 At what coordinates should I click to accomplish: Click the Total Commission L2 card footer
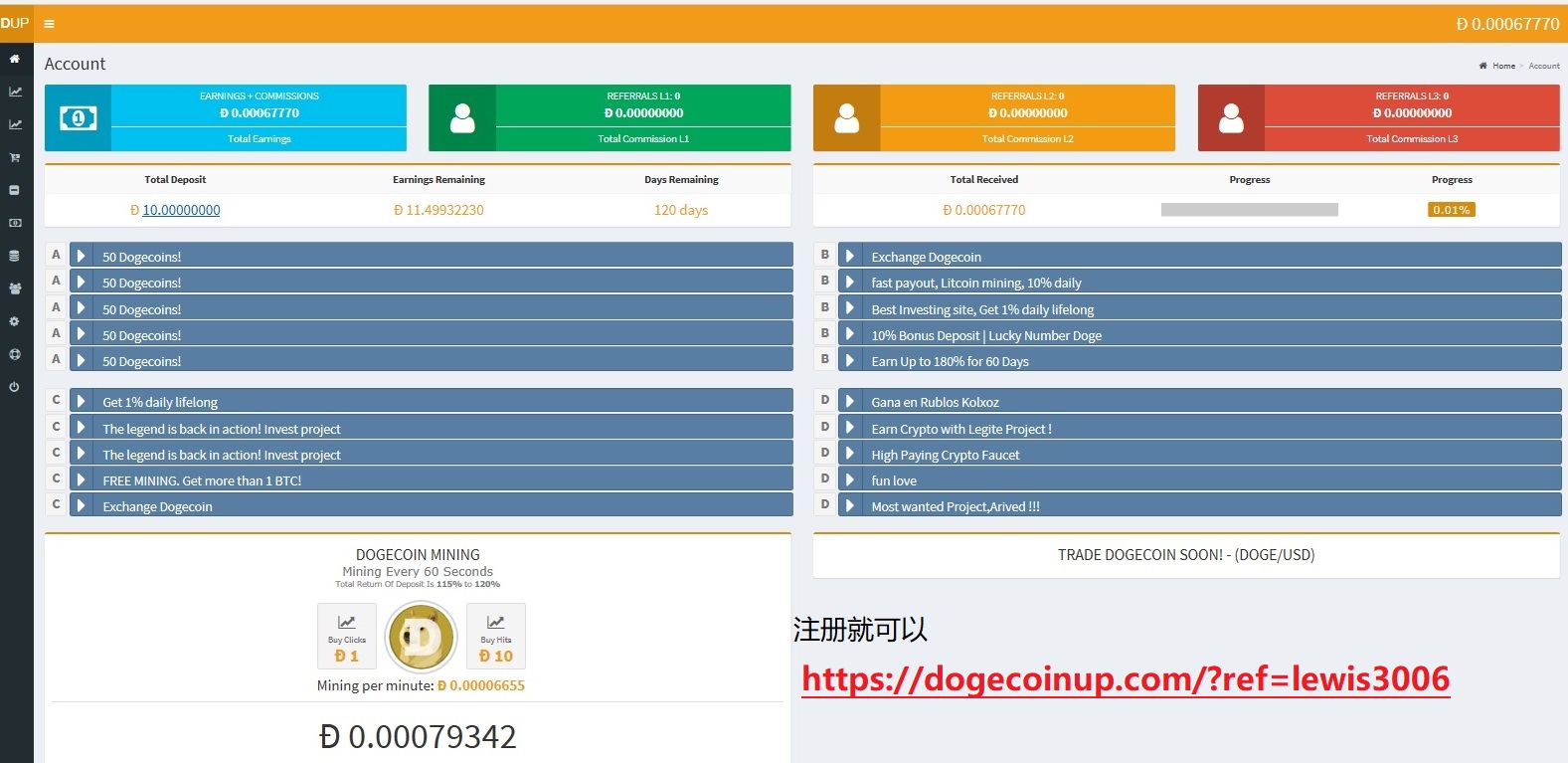pyautogui.click(x=1028, y=139)
